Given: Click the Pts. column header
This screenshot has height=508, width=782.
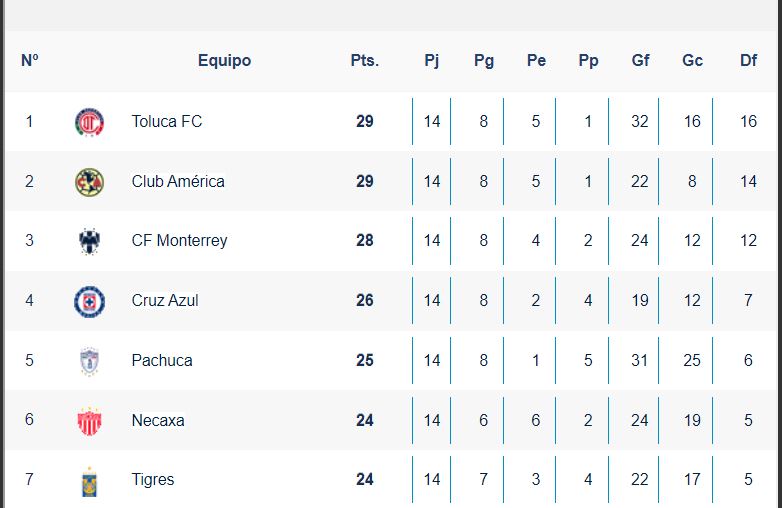Looking at the screenshot, I should (364, 61).
